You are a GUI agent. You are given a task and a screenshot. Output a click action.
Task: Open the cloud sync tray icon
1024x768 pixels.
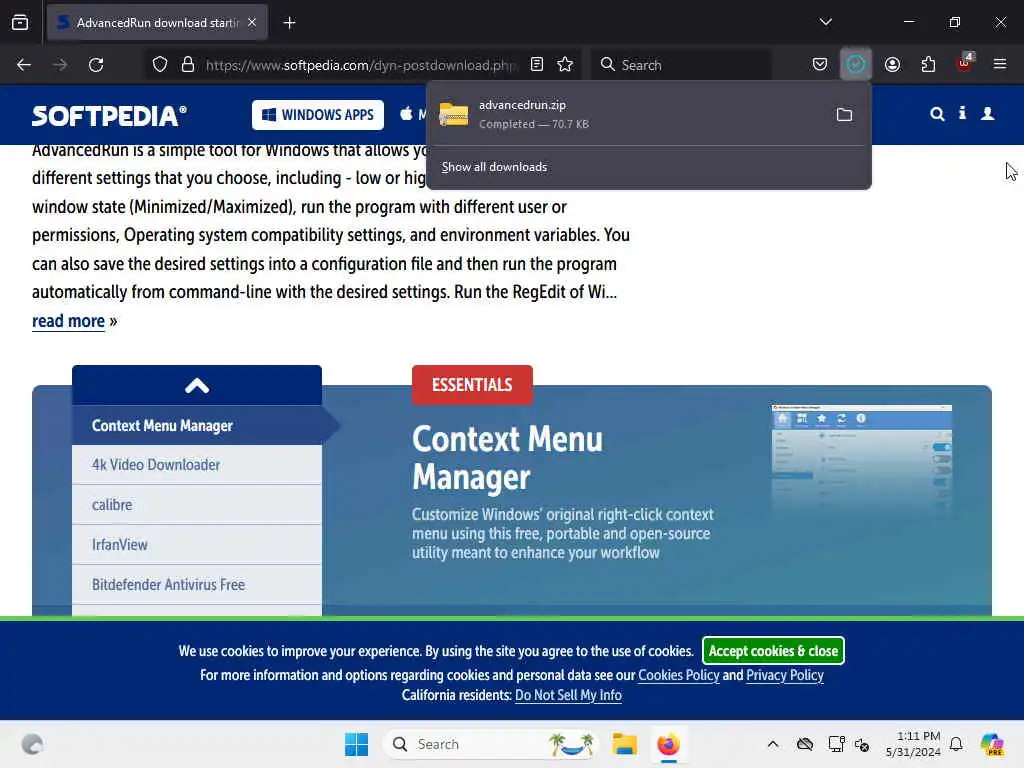click(x=805, y=744)
